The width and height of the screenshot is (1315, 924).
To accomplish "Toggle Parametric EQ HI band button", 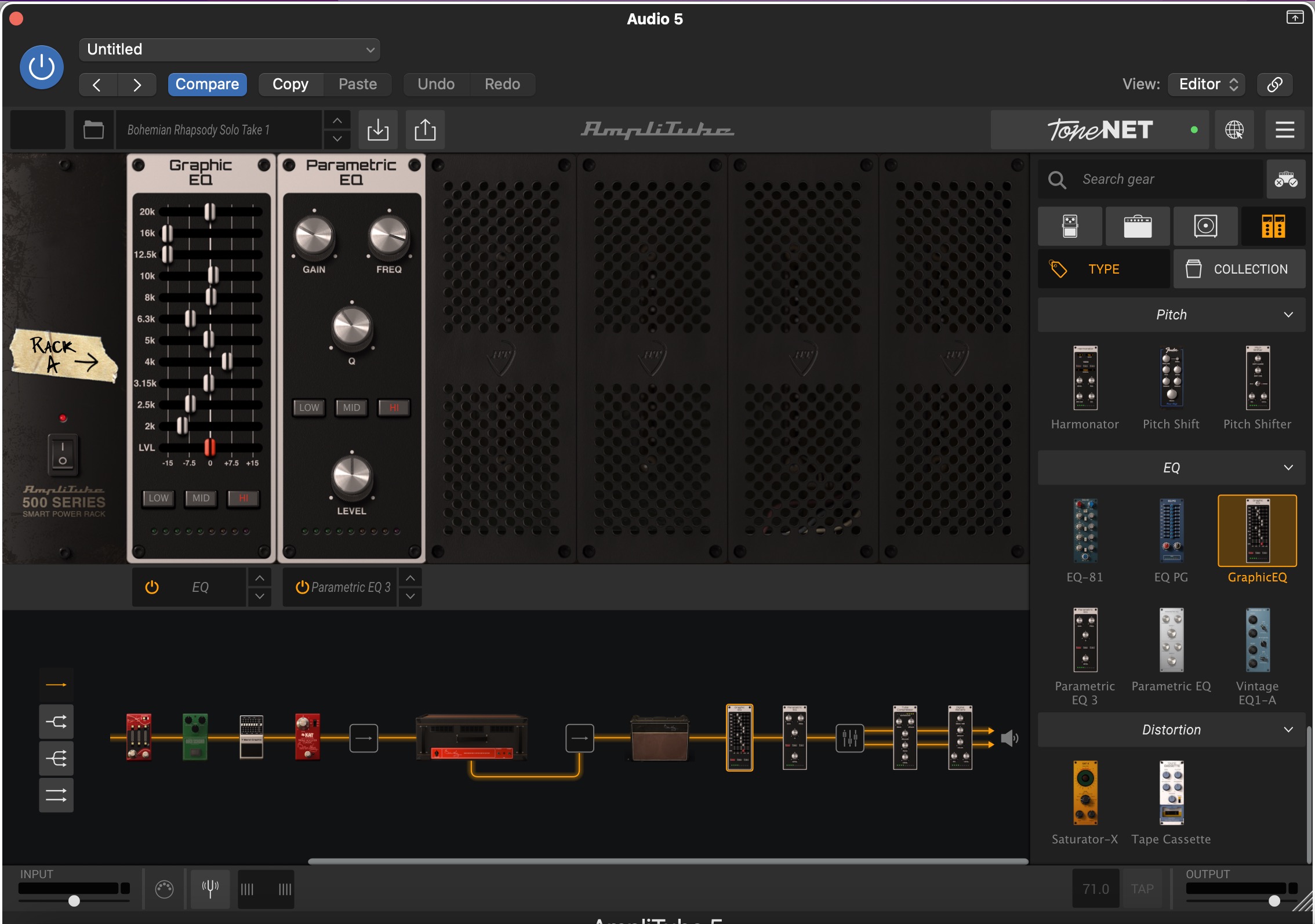I will [x=394, y=408].
